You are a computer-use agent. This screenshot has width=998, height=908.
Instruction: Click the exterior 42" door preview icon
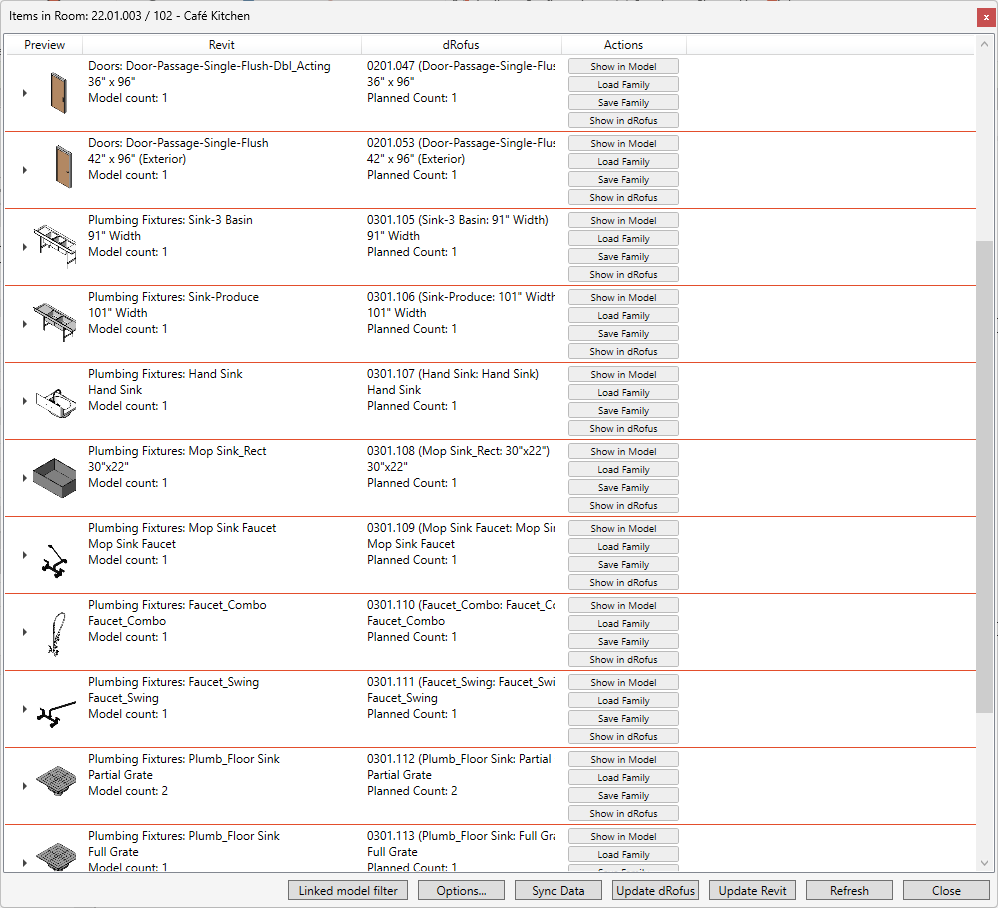point(62,167)
